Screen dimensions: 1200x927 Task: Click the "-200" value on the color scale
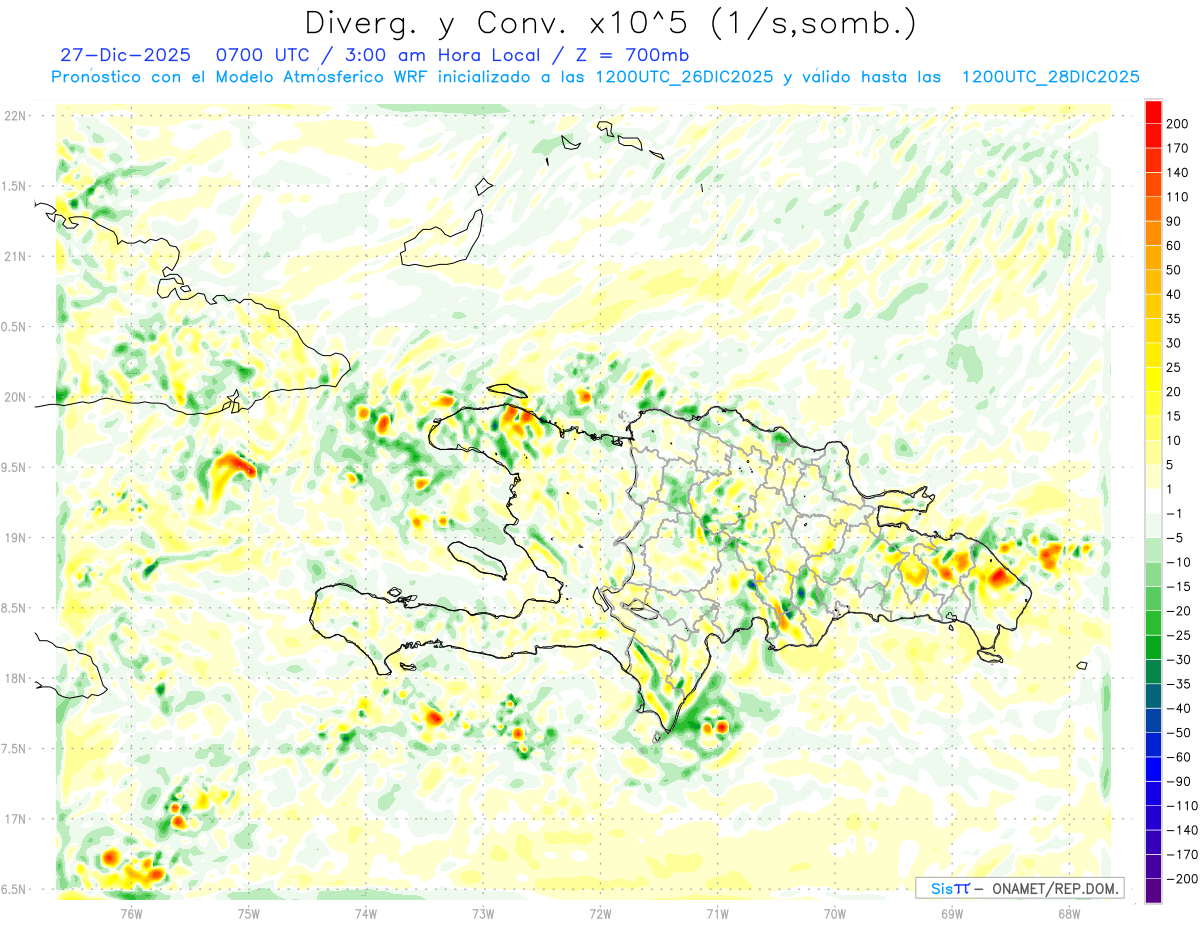click(x=1180, y=878)
